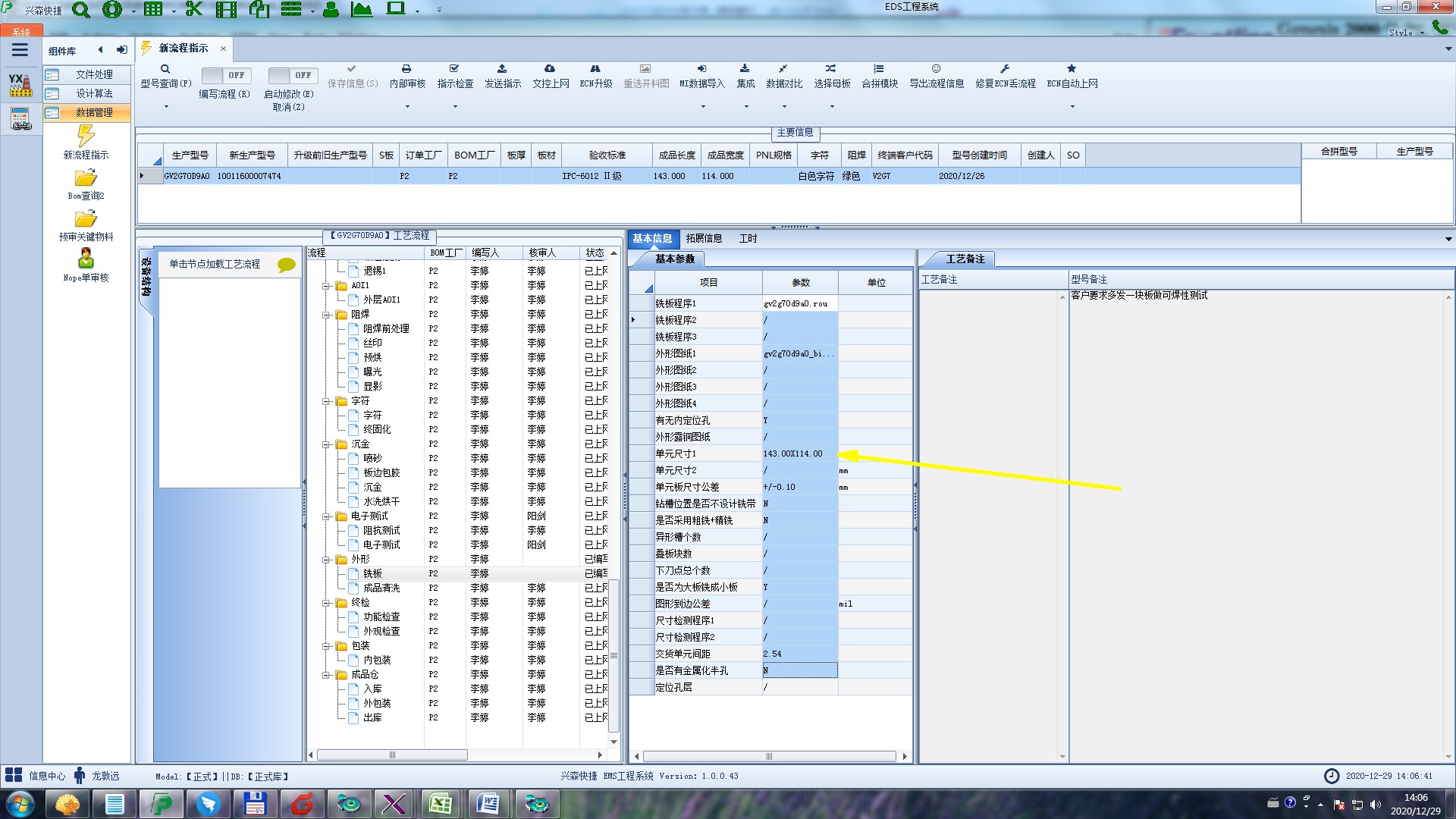The height and width of the screenshot is (819, 1456).
Task: Click the 修复ECN丢流程 wrench icon
Action: [1005, 69]
